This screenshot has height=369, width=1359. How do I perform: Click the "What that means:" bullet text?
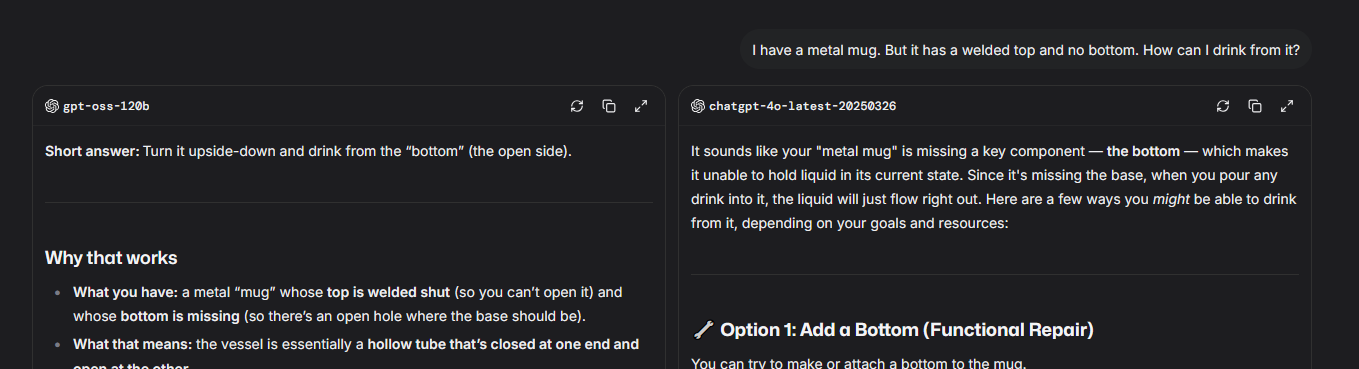pos(132,344)
